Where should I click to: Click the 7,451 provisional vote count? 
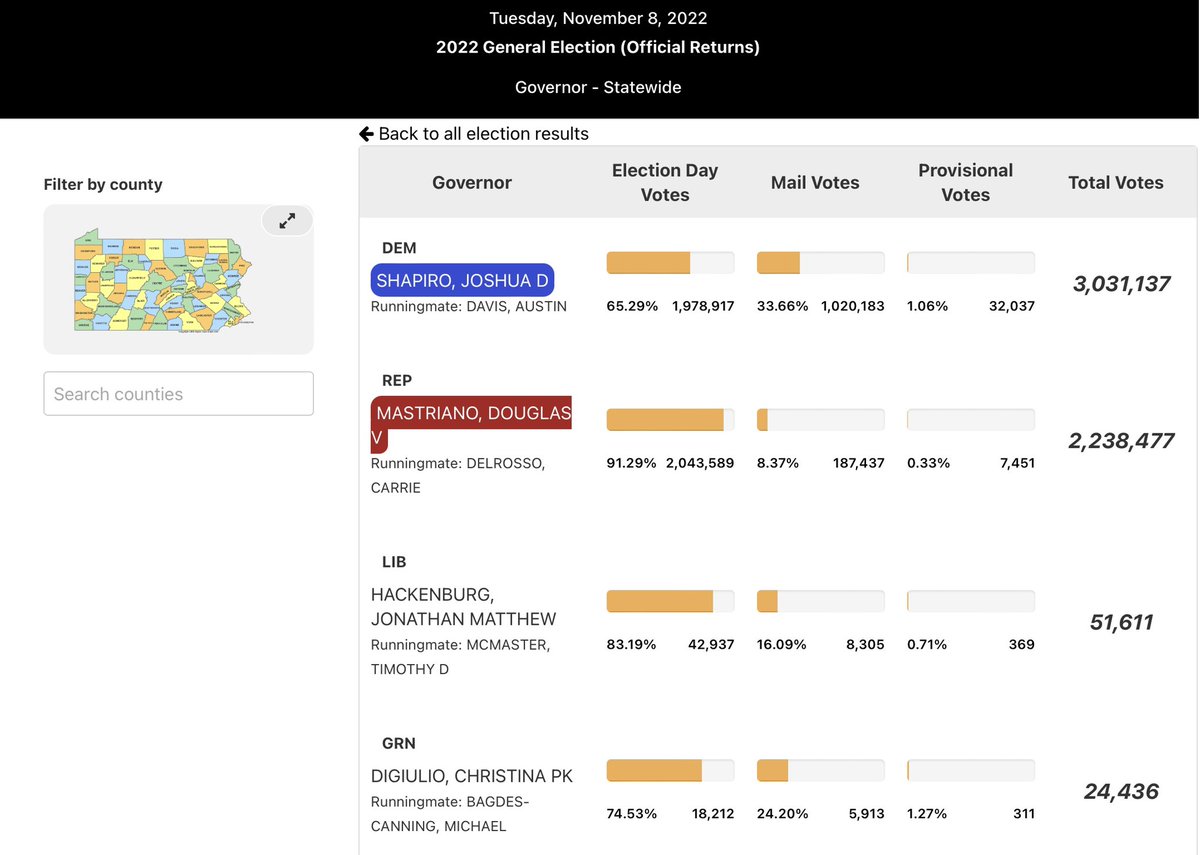pos(1017,463)
